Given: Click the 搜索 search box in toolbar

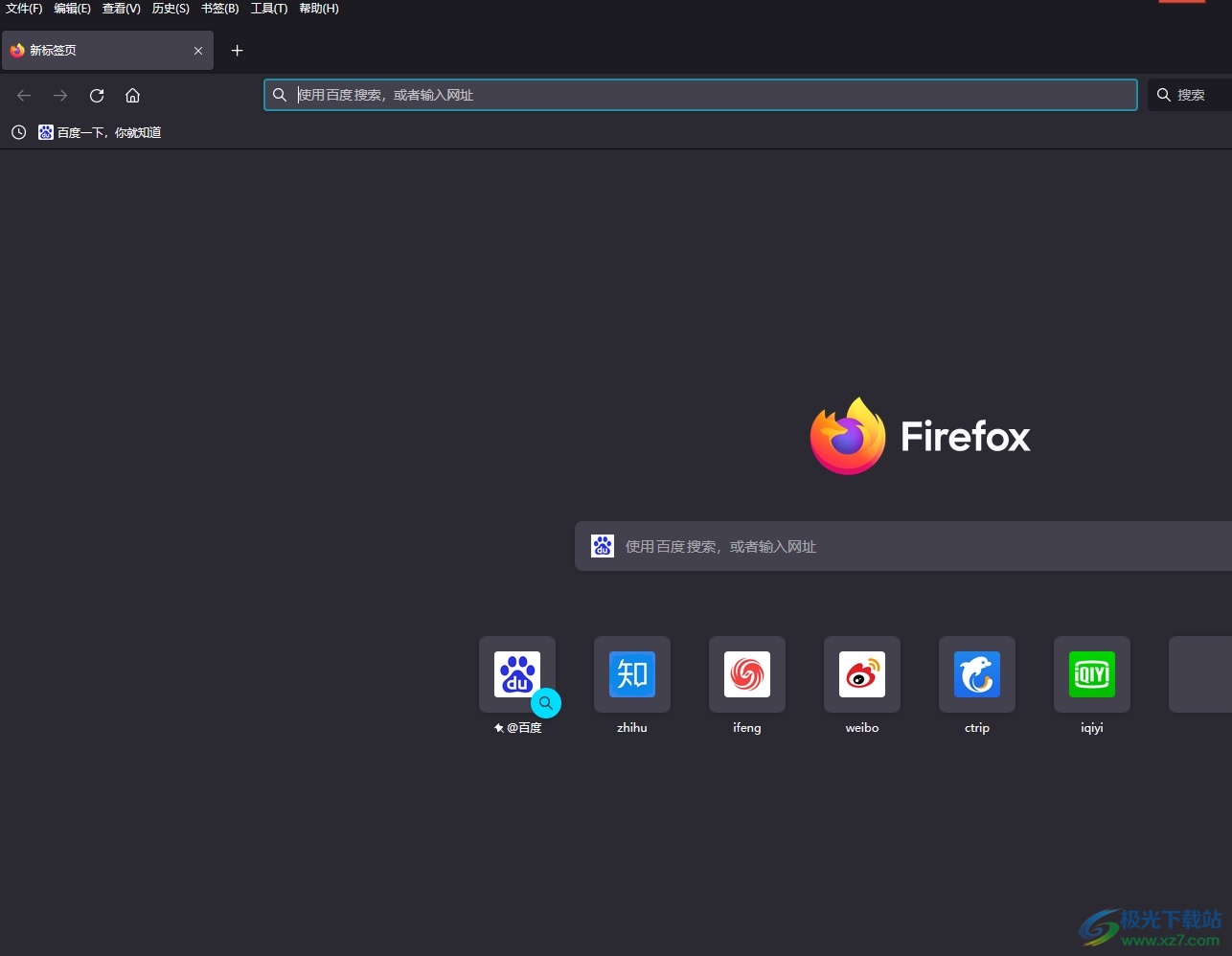Looking at the screenshot, I should (1190, 95).
